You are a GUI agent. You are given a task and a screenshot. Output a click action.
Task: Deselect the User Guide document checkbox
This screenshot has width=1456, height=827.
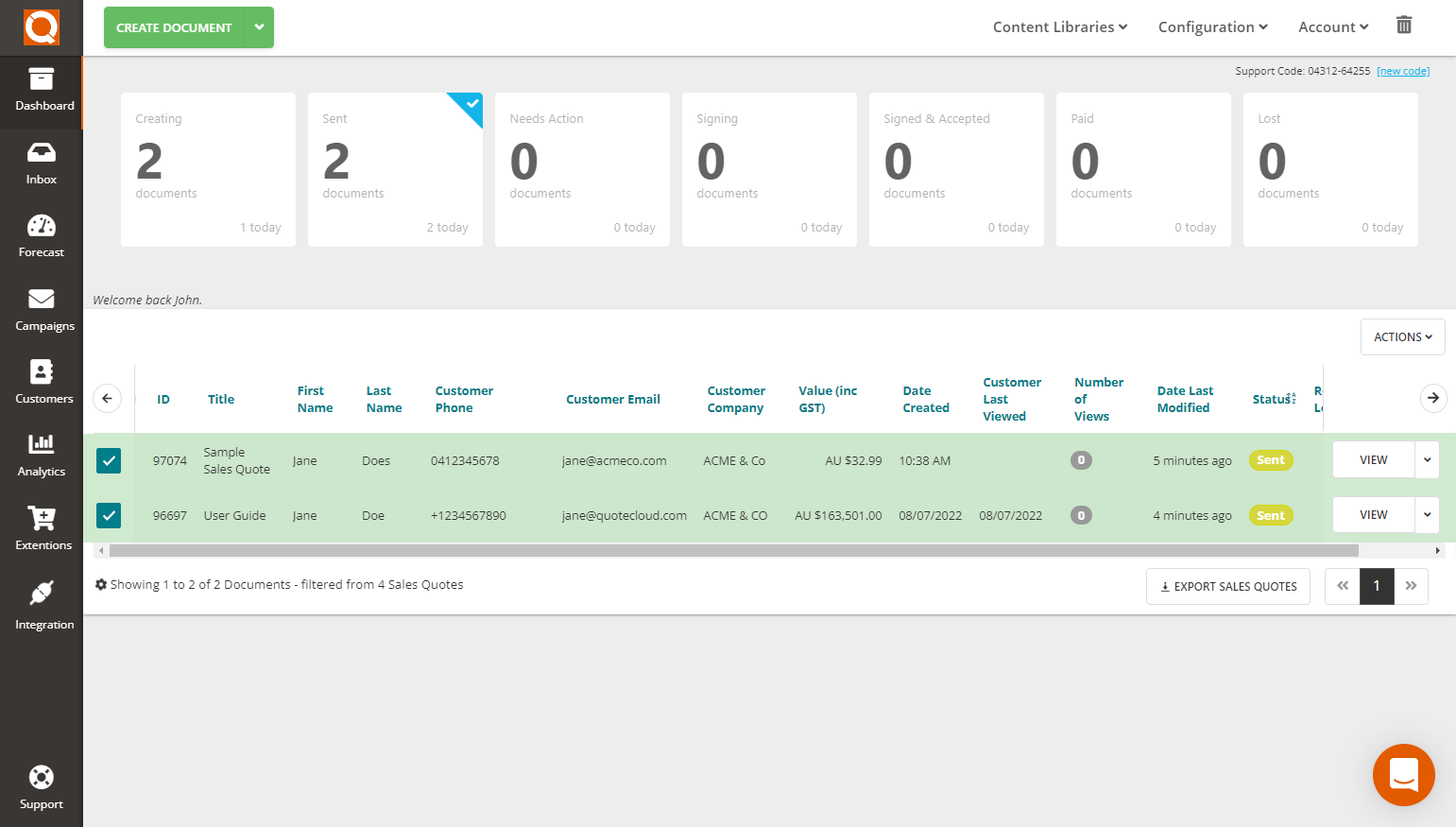coord(108,515)
